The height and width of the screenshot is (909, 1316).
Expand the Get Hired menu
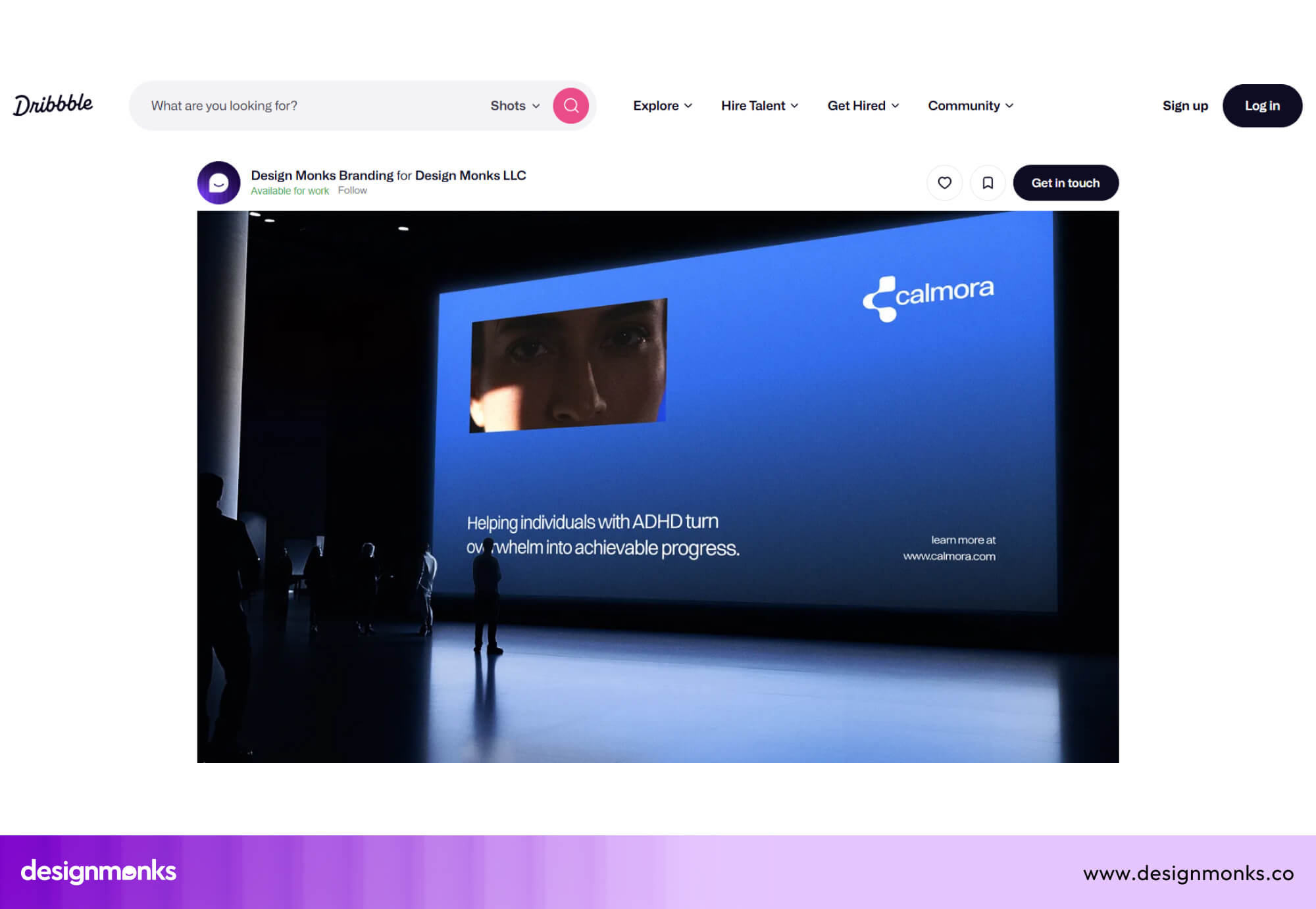click(x=863, y=106)
